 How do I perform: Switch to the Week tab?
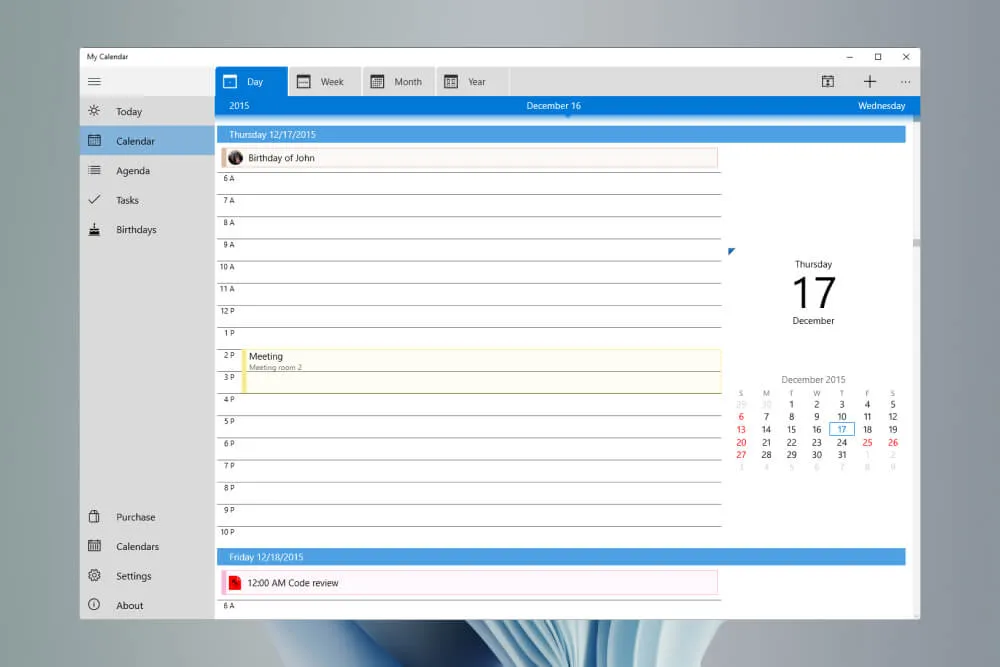pyautogui.click(x=324, y=81)
